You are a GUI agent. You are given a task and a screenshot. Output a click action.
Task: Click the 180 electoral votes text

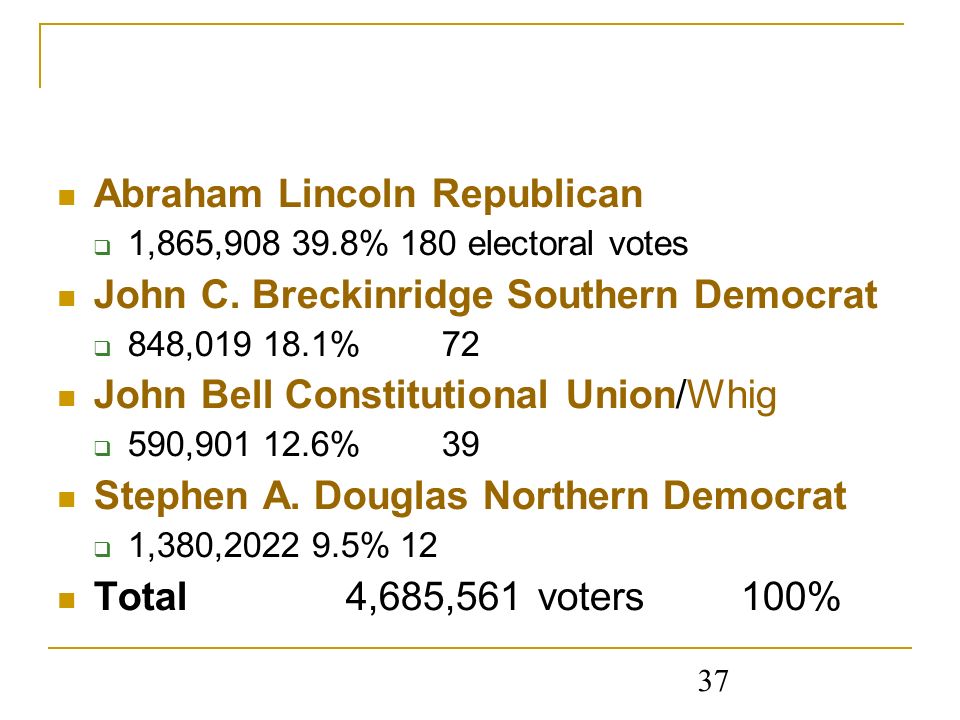[x=544, y=244]
